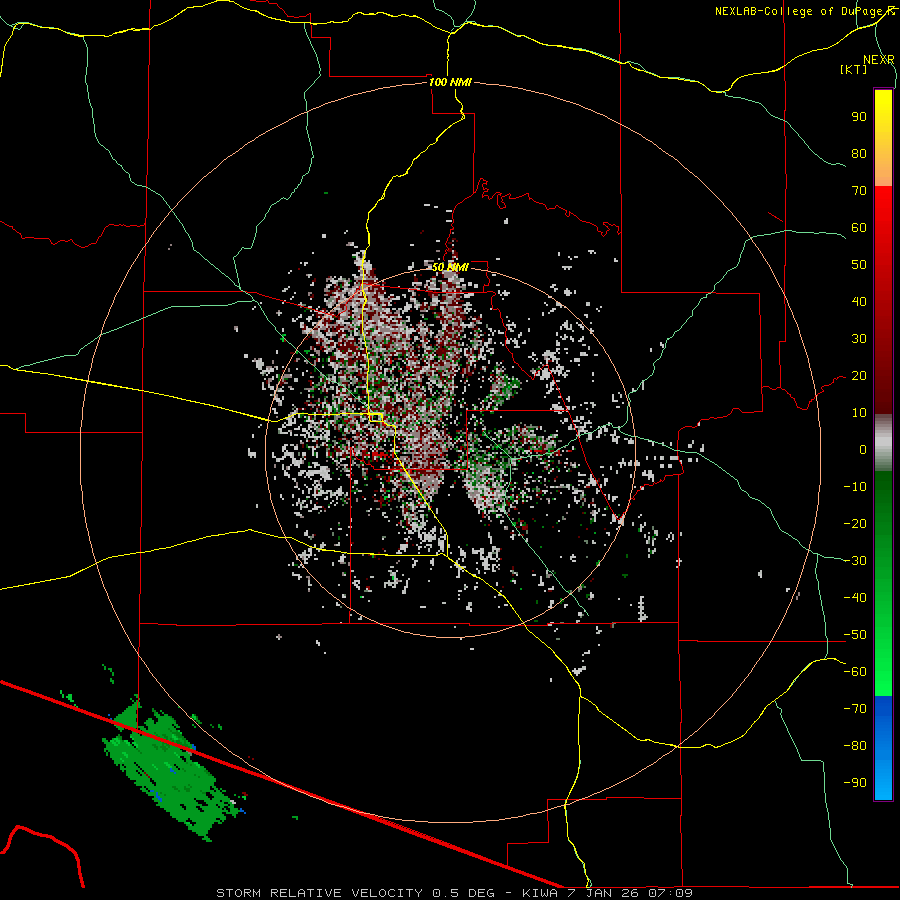The width and height of the screenshot is (900, 900).
Task: Click the 10 value on velocity scale
Action: pyautogui.click(x=859, y=413)
